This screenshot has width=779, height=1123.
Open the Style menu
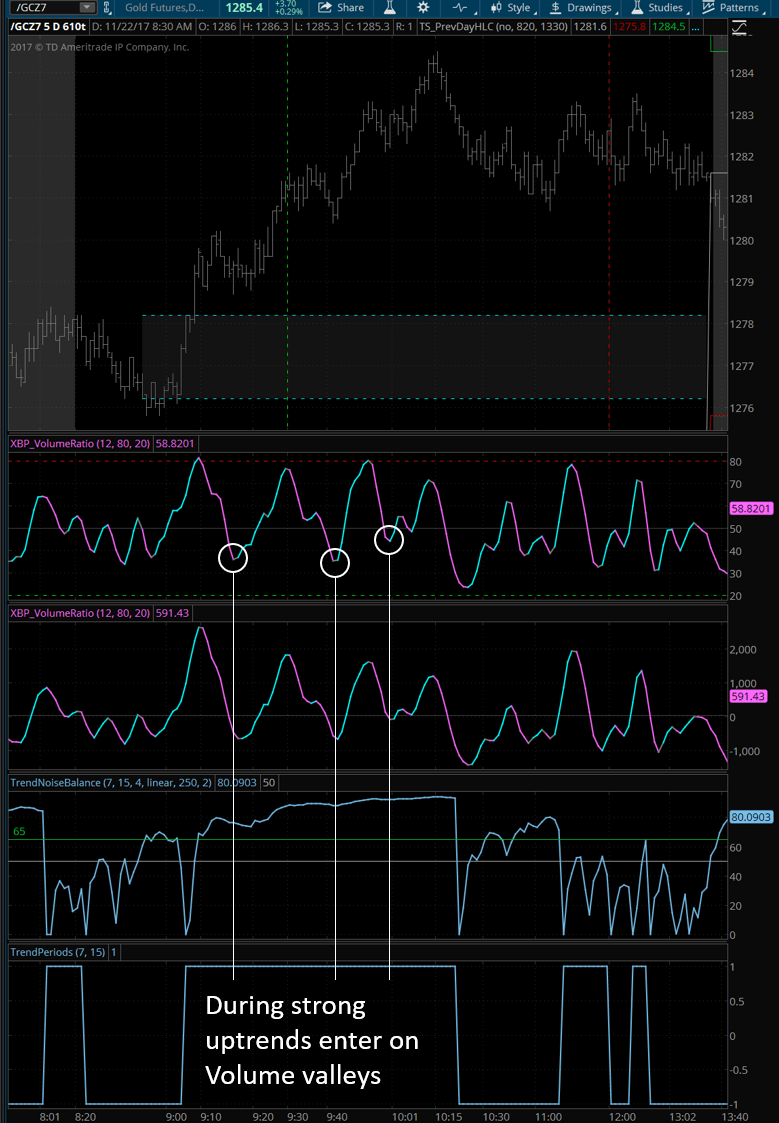click(x=511, y=8)
